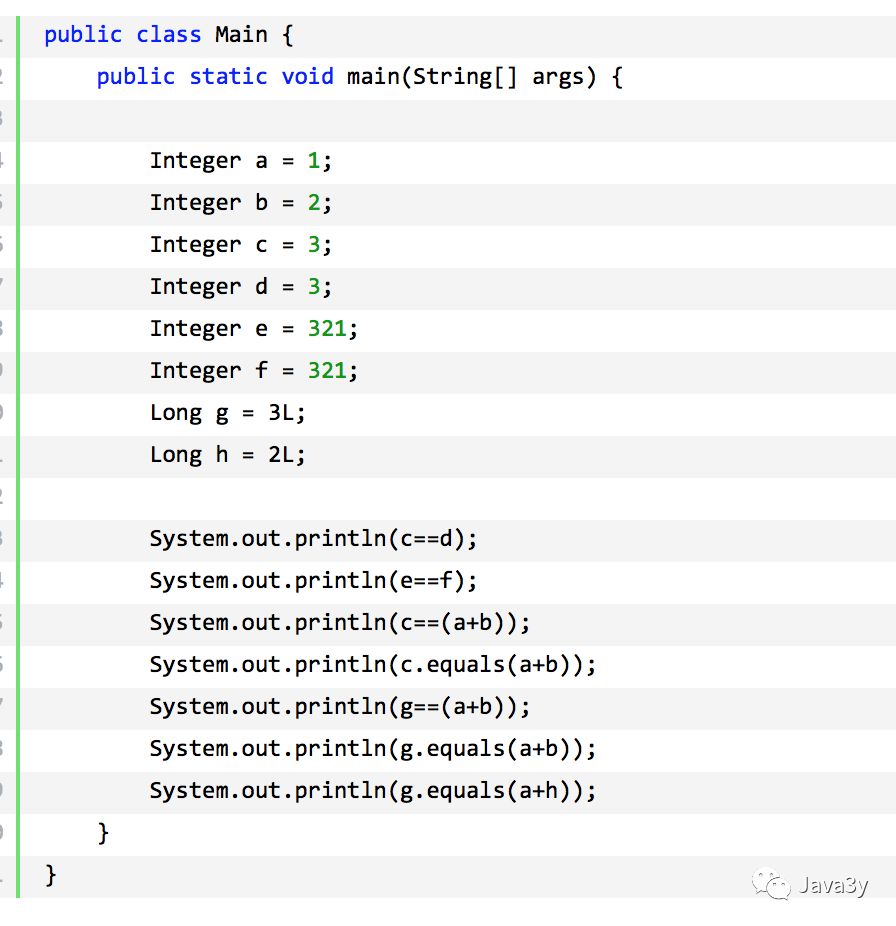This screenshot has height=926, width=896.
Task: Click the line 'System.out.println(c==(a+b));'
Action: 340,623
